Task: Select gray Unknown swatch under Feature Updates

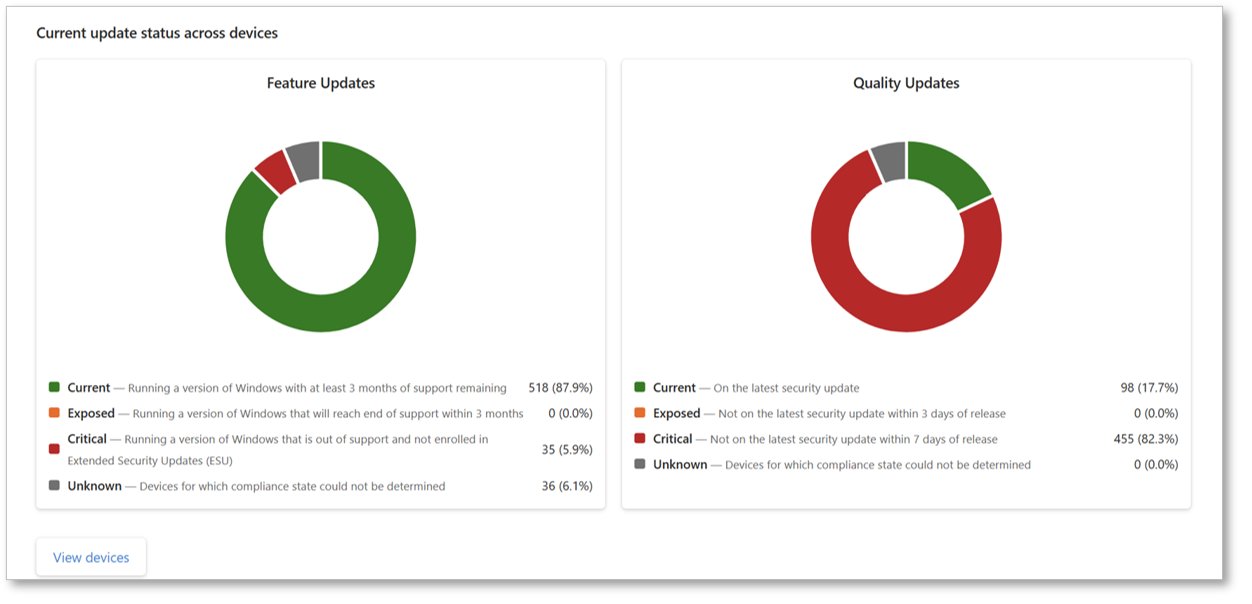Action: pos(54,486)
